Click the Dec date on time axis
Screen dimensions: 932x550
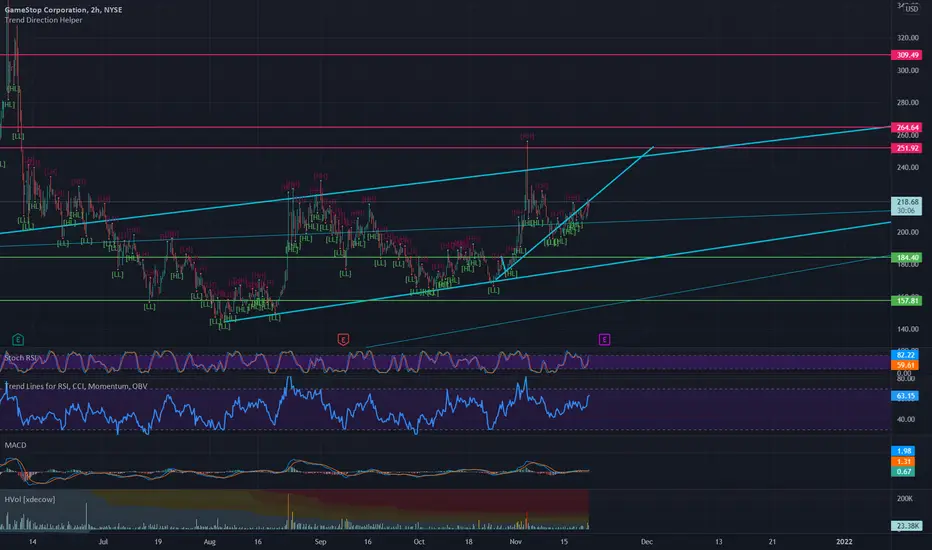click(647, 542)
